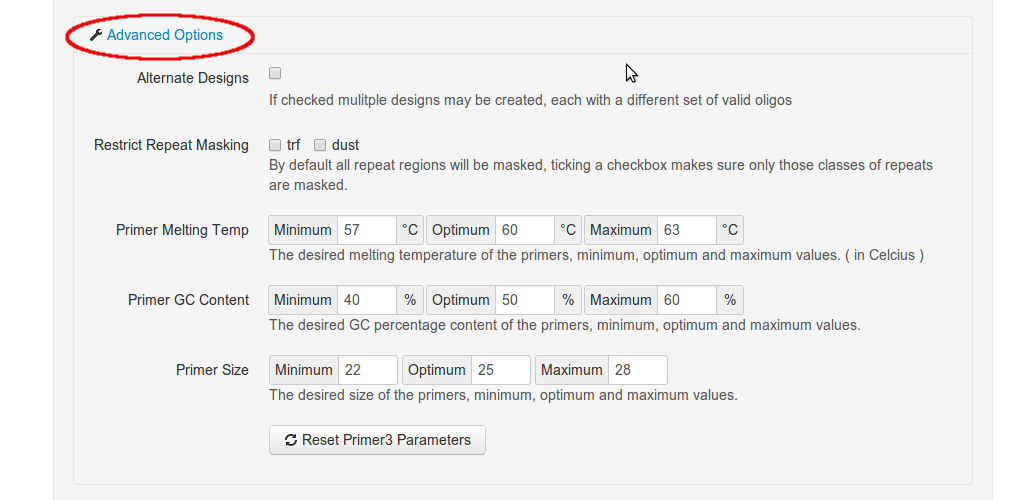Click the Restrict Repeat Masking label
The width and height of the screenshot is (1018, 500).
pyautogui.click(x=171, y=145)
